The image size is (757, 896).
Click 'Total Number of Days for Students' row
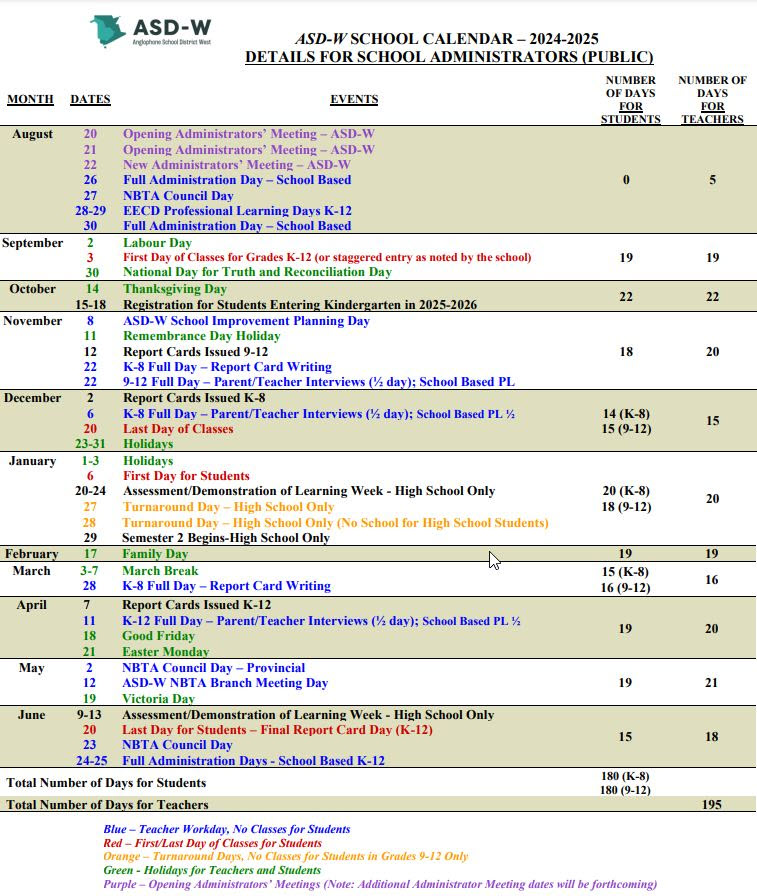pyautogui.click(x=378, y=783)
